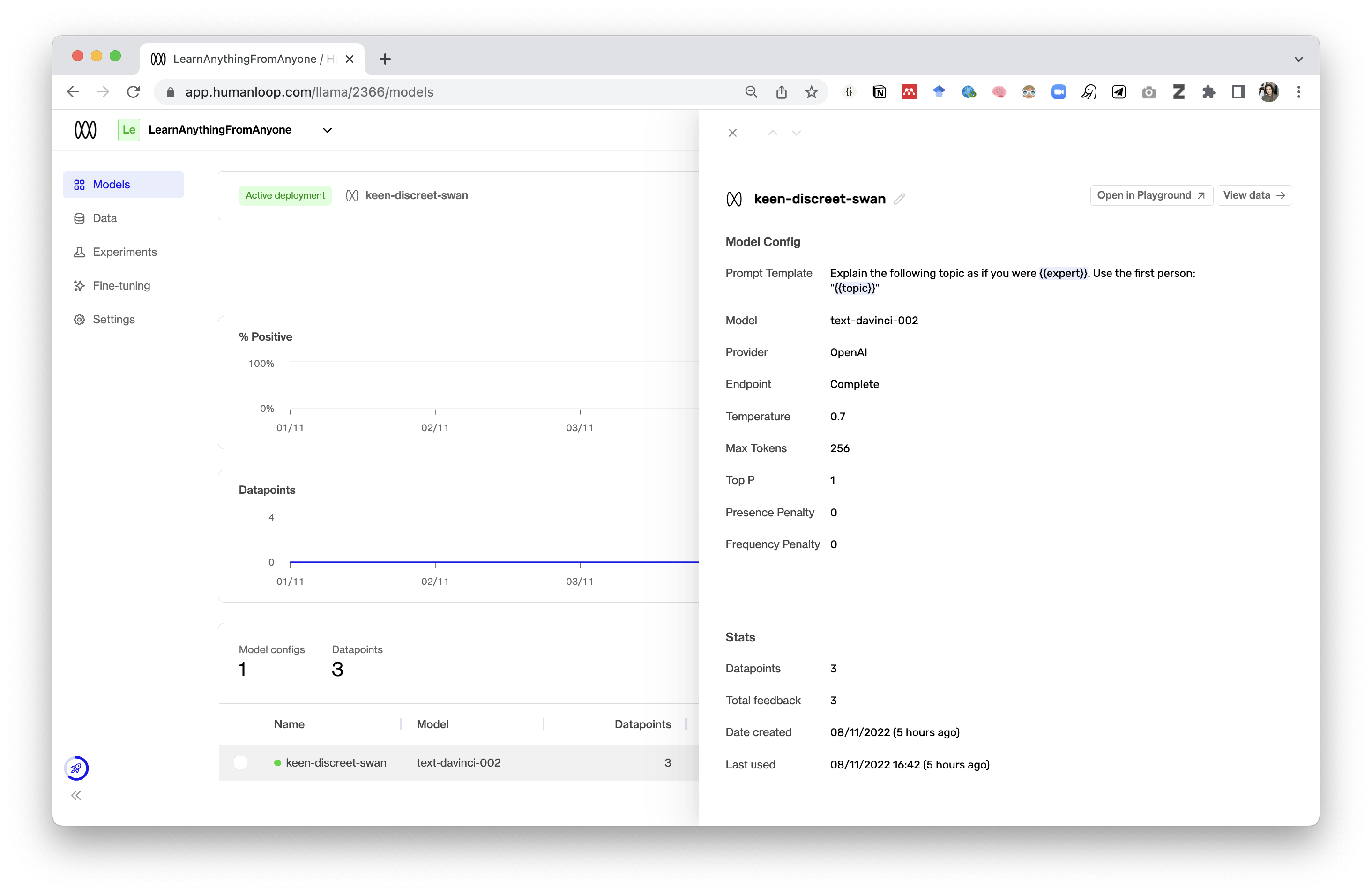This screenshot has height=895, width=1372.
Task: Close the model details side panel
Action: 732,133
